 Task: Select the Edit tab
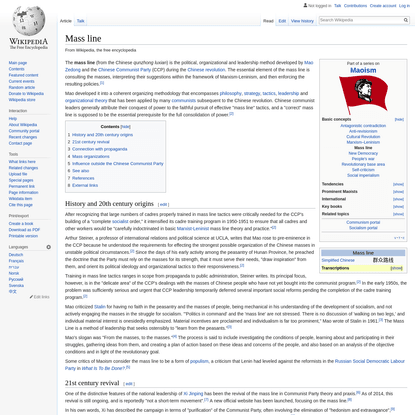[x=282, y=21]
